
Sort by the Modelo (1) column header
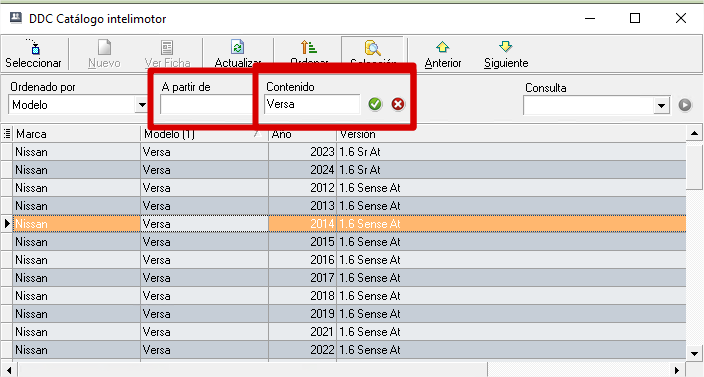[x=204, y=134]
